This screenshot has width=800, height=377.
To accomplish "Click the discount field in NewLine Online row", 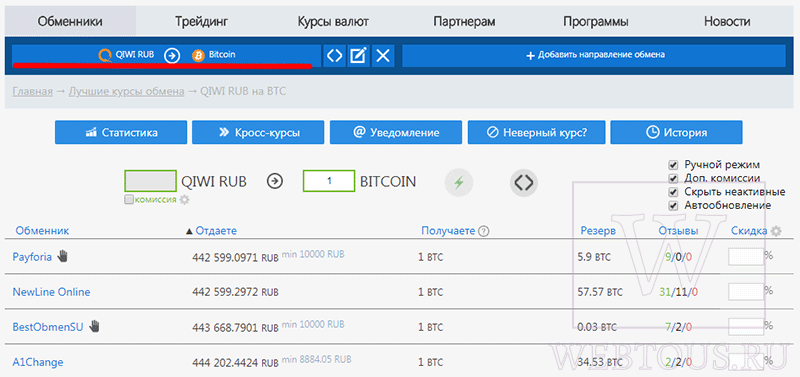I will [x=745, y=292].
